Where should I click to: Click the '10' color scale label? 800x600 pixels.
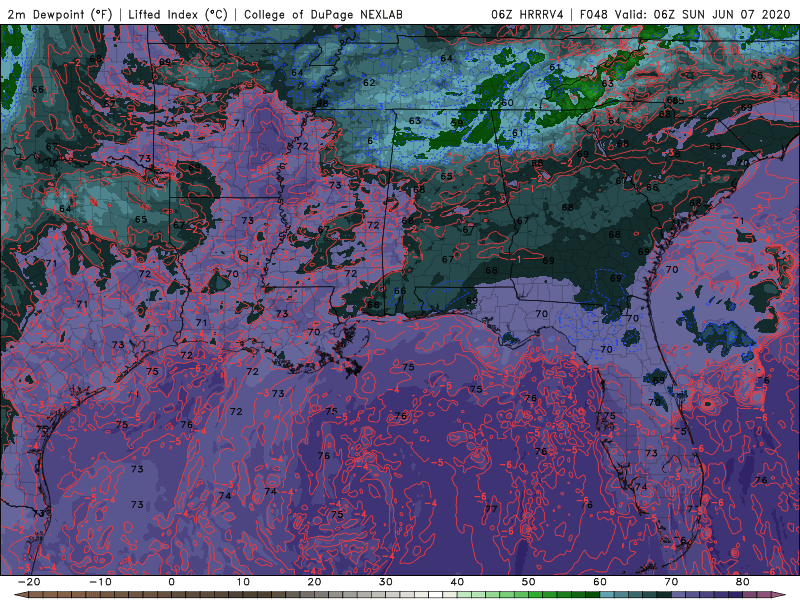(x=243, y=582)
